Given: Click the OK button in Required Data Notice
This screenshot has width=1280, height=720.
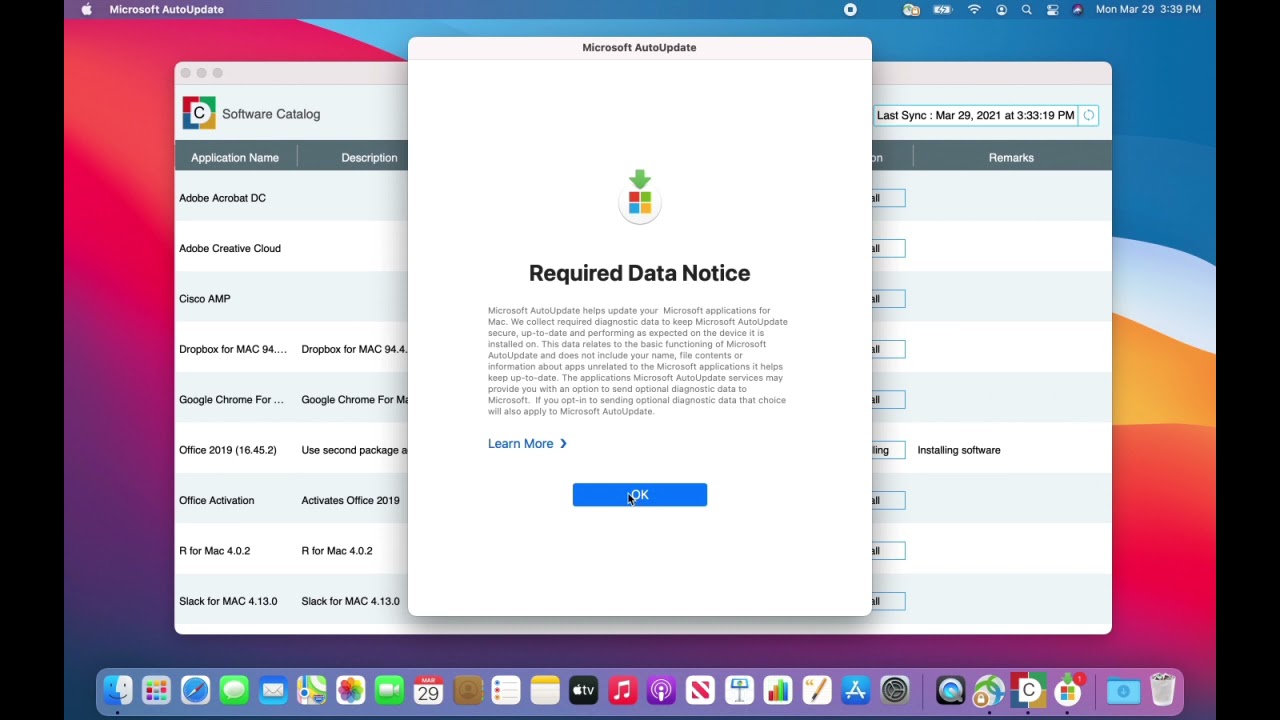Looking at the screenshot, I should coord(639,495).
